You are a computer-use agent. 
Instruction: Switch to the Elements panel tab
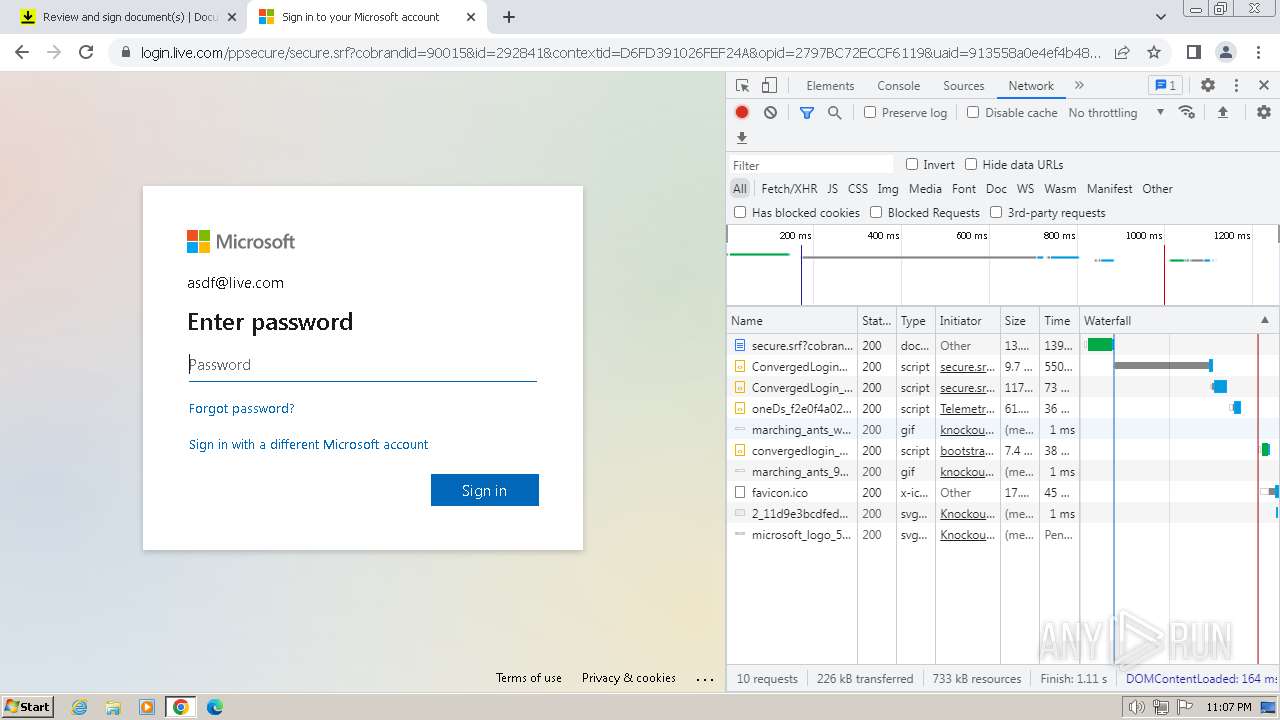pyautogui.click(x=830, y=86)
